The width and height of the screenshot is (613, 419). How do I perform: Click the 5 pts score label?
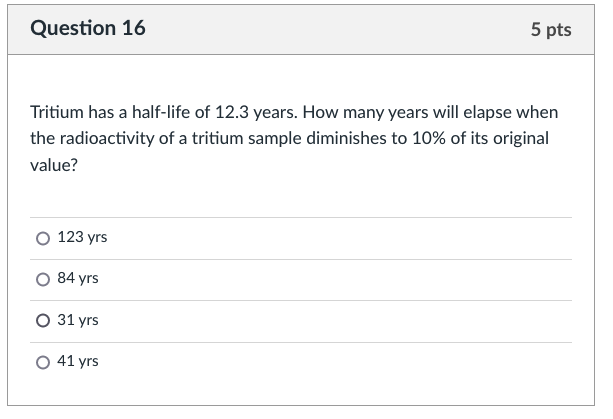[551, 30]
